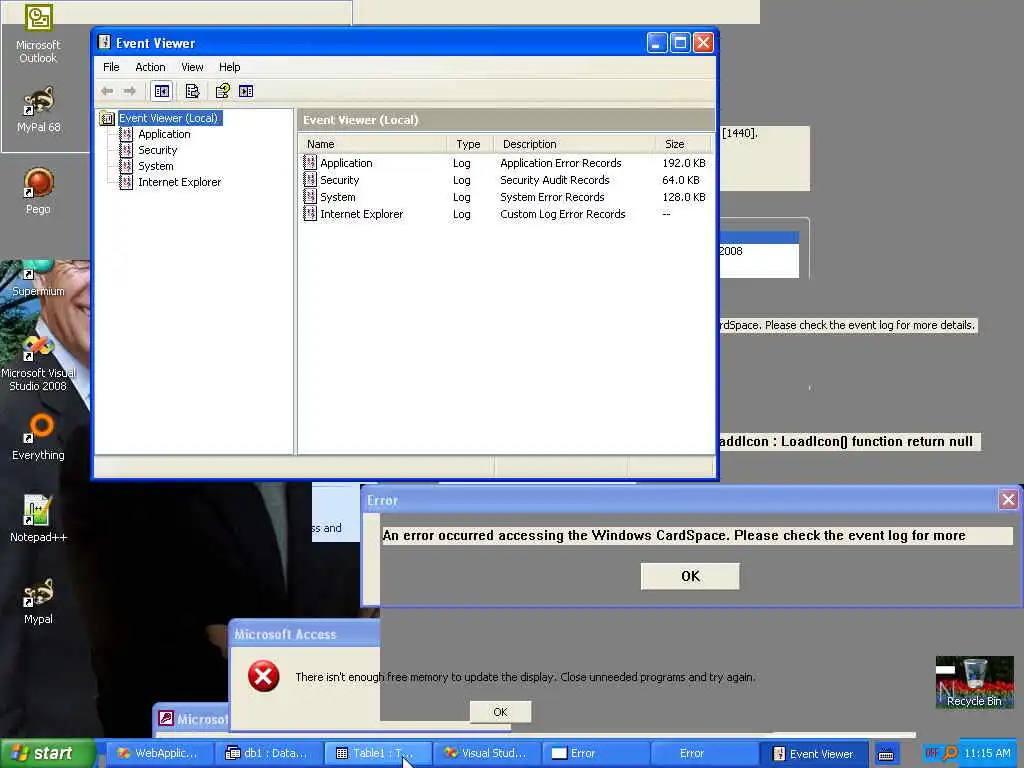Image resolution: width=1024 pixels, height=768 pixels.
Task: Click the on-screen keyboard icon in the taskbar
Action: [886, 755]
